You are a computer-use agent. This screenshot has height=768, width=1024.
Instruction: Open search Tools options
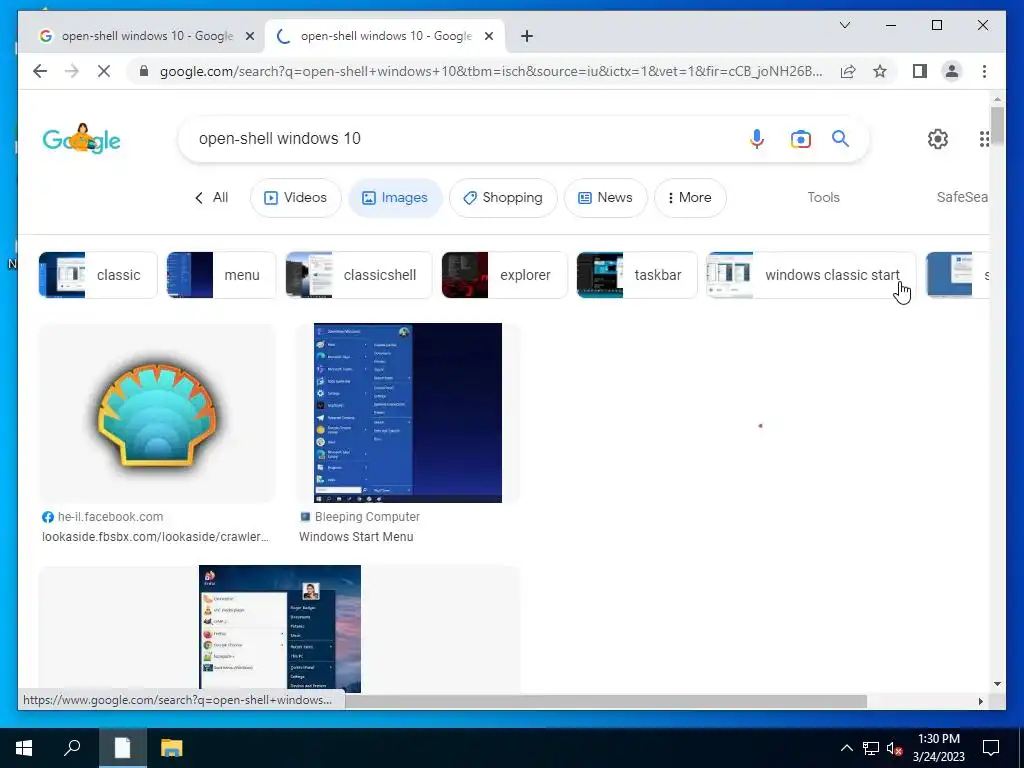pyautogui.click(x=824, y=197)
